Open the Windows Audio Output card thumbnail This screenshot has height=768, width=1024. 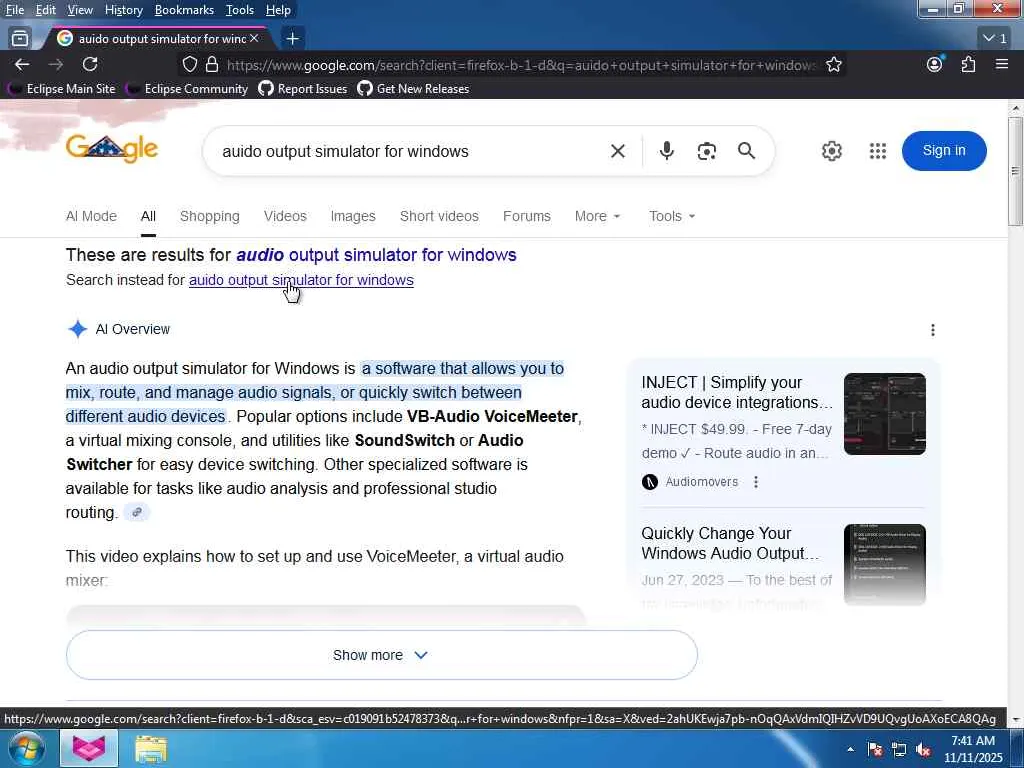click(884, 564)
